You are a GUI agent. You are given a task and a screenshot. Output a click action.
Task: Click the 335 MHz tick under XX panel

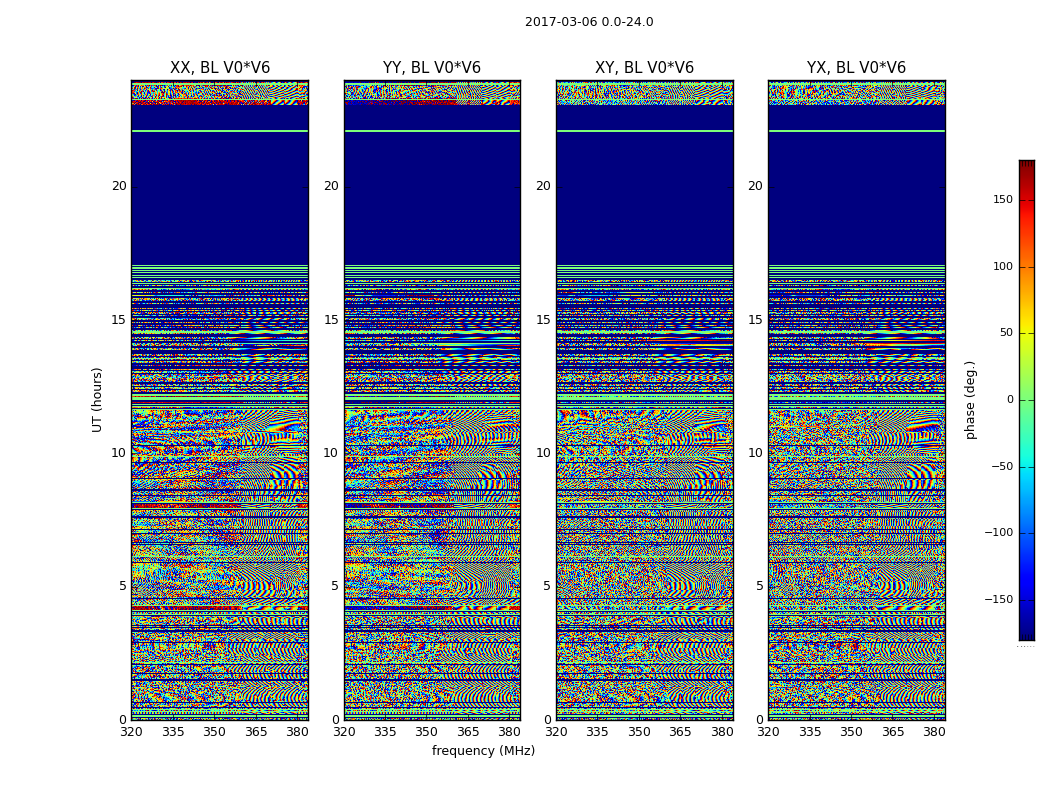[x=173, y=732]
